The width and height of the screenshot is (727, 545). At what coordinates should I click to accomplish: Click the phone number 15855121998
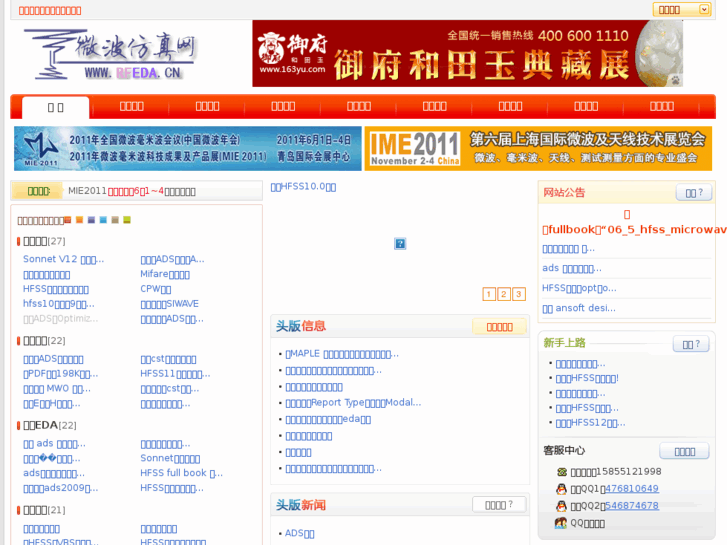tap(630, 472)
